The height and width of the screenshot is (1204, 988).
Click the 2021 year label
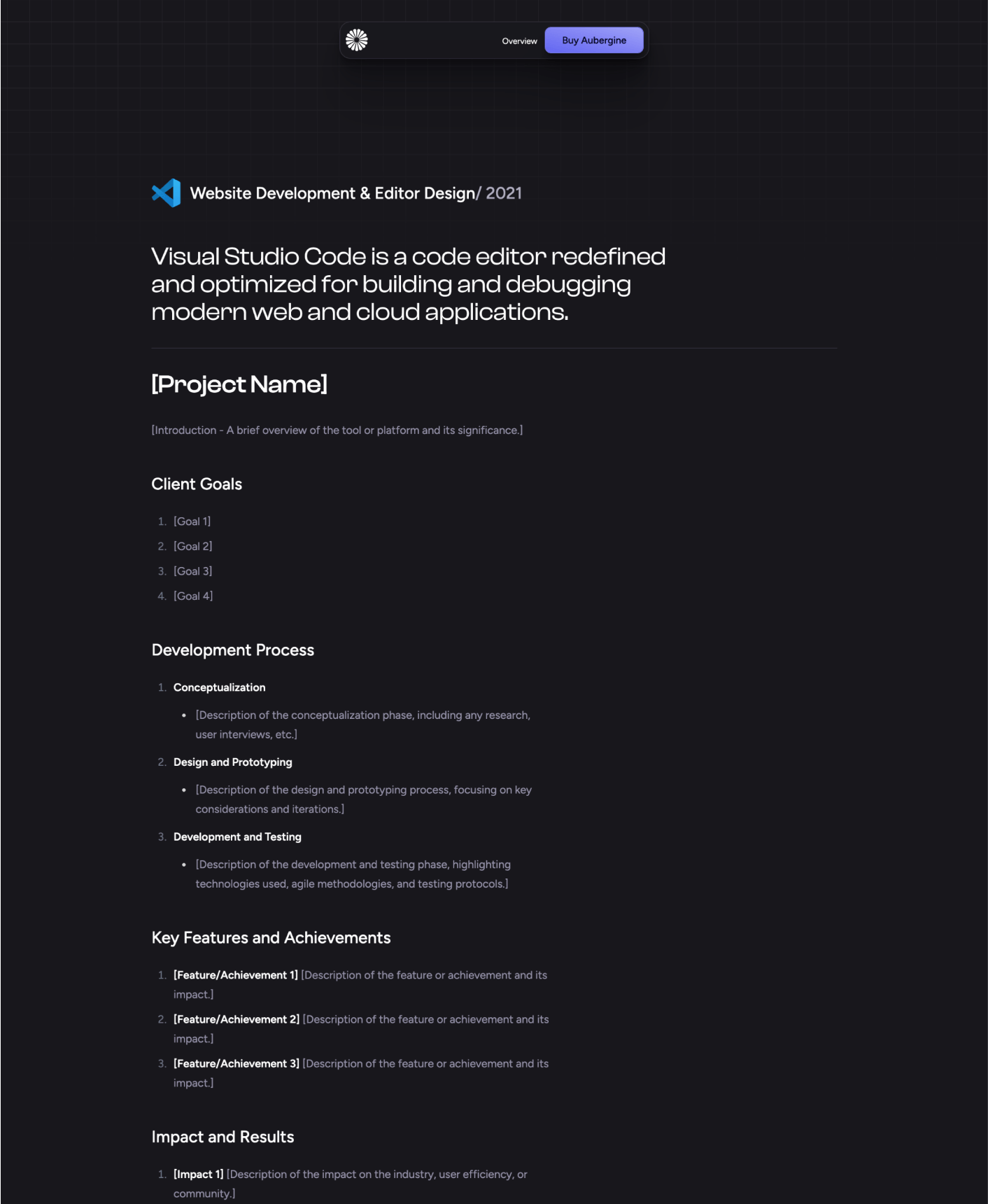[504, 194]
